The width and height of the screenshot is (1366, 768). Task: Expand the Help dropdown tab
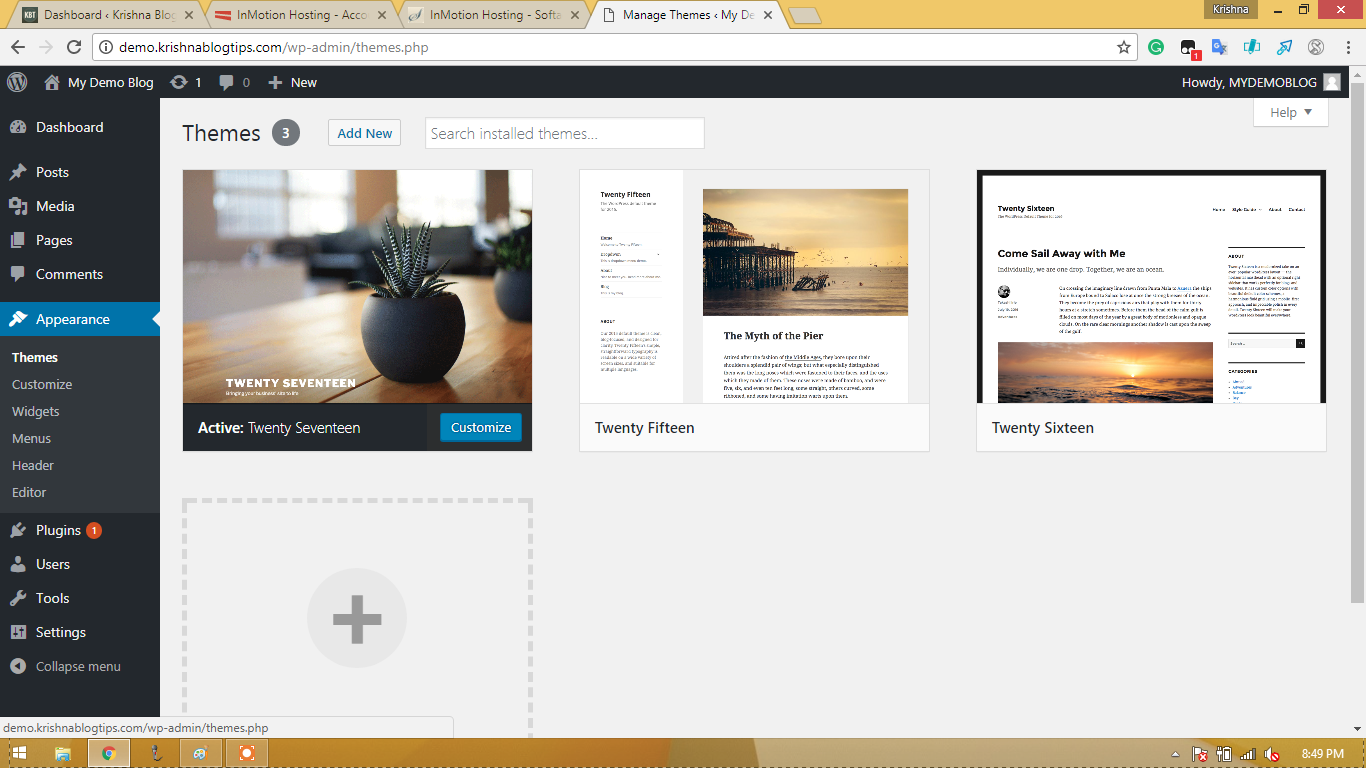(x=1291, y=112)
